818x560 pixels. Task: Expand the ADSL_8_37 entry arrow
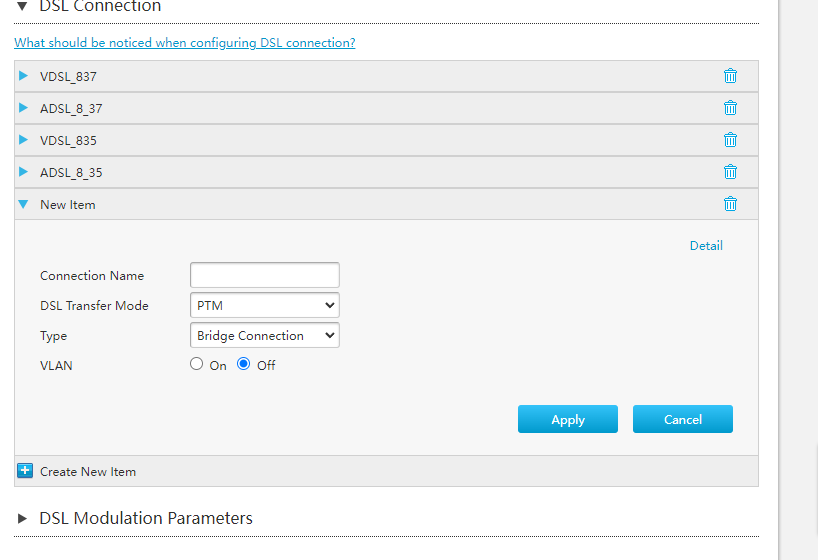point(23,108)
